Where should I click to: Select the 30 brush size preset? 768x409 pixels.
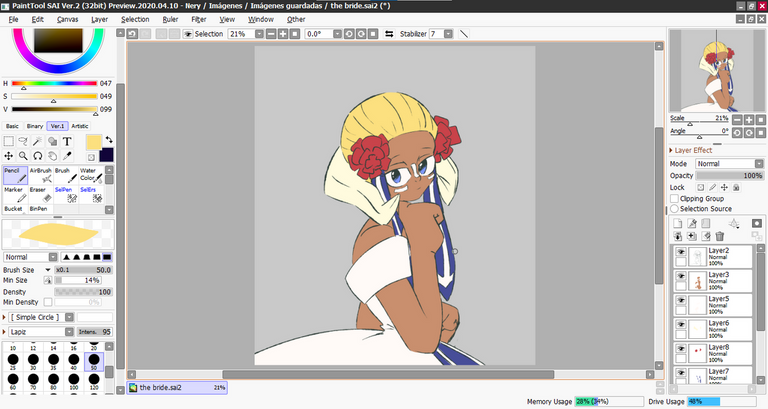pos(33,362)
